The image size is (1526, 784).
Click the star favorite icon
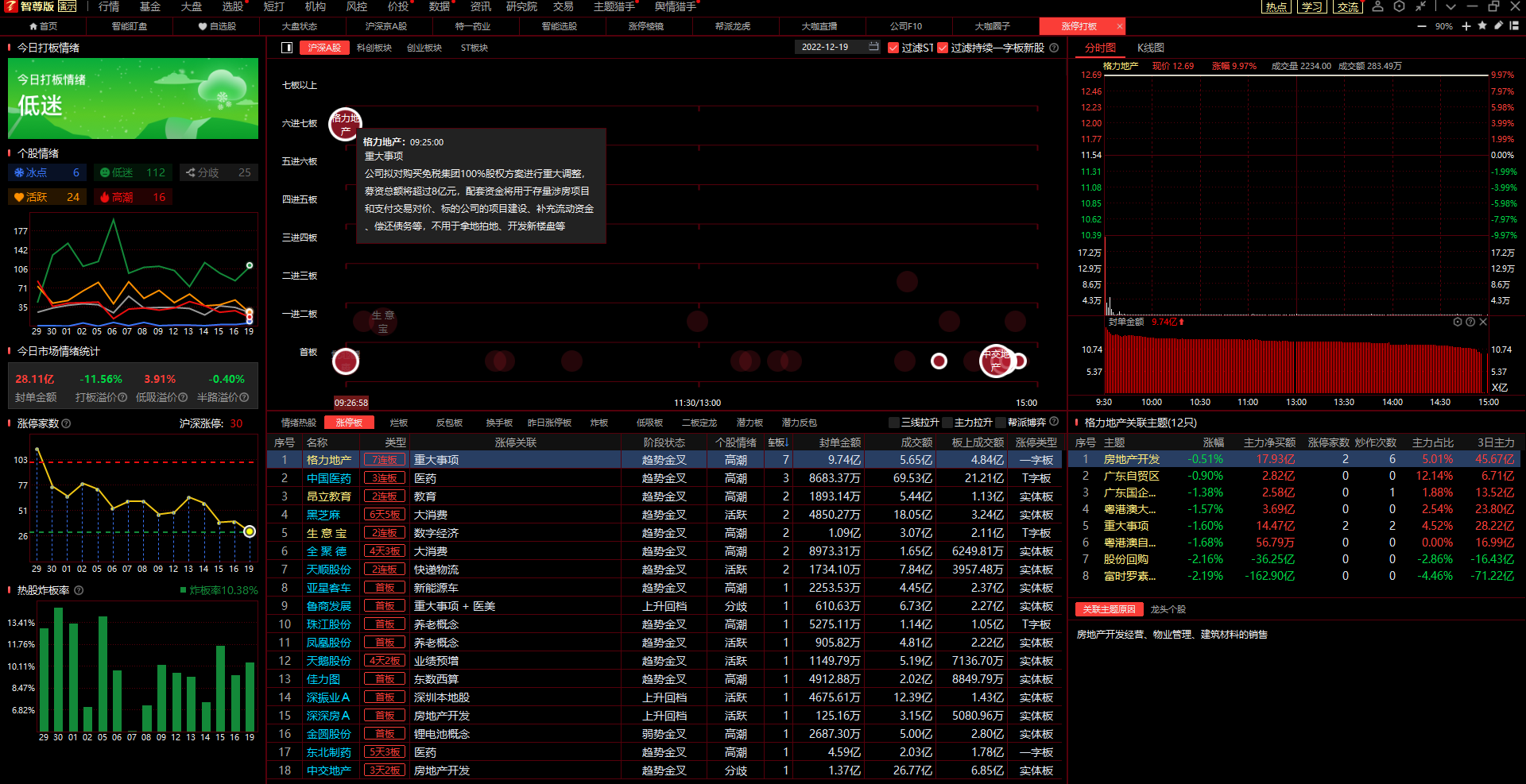click(1482, 26)
